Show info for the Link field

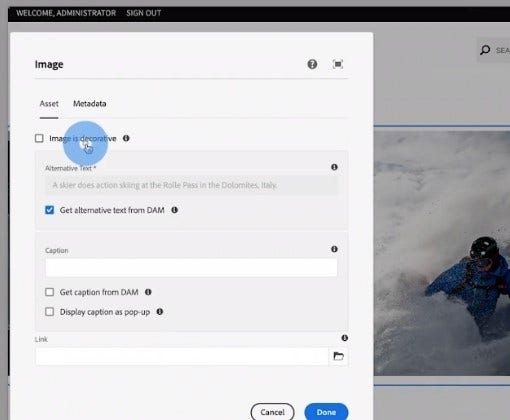pos(345,338)
